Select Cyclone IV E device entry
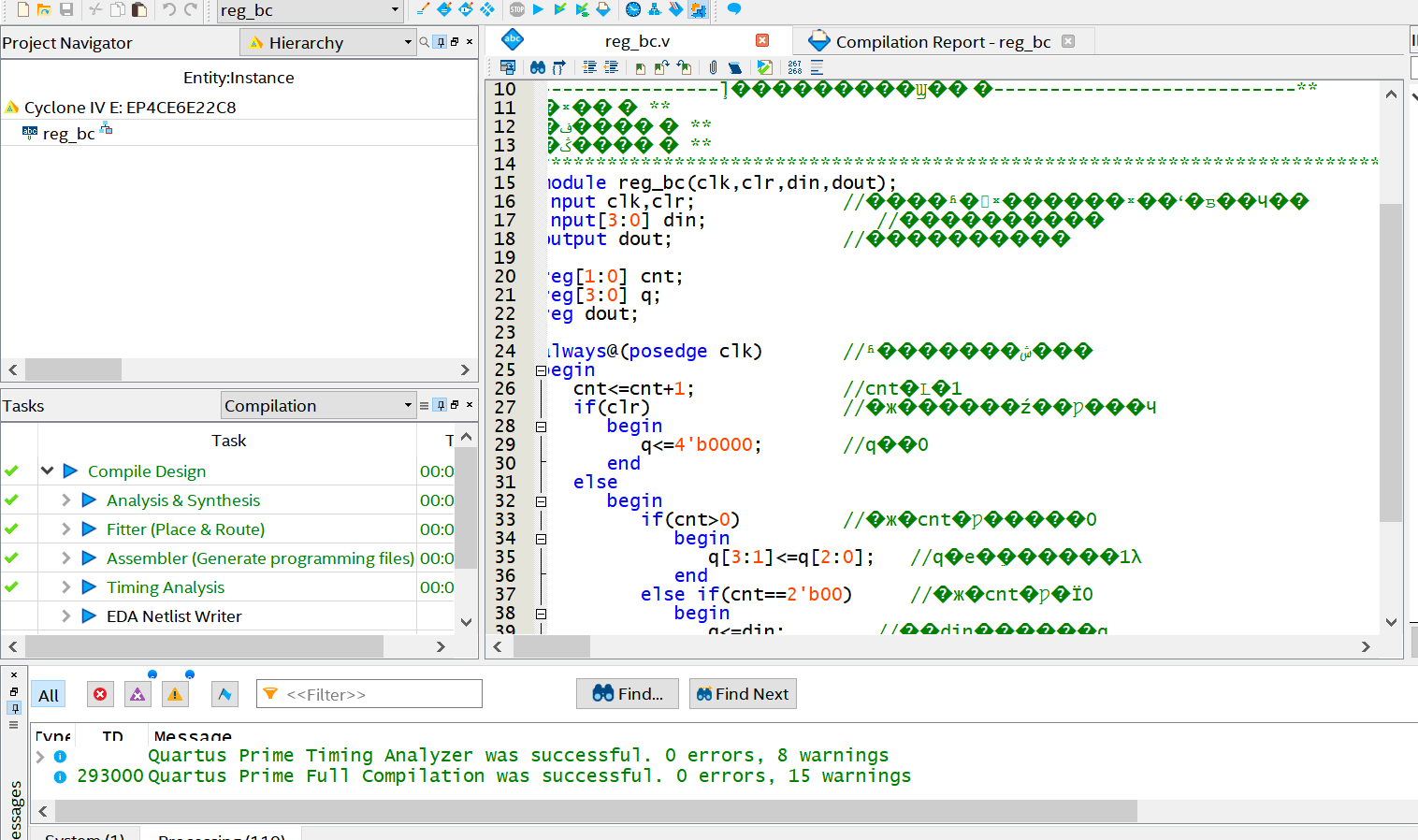1418x840 pixels. tap(130, 108)
